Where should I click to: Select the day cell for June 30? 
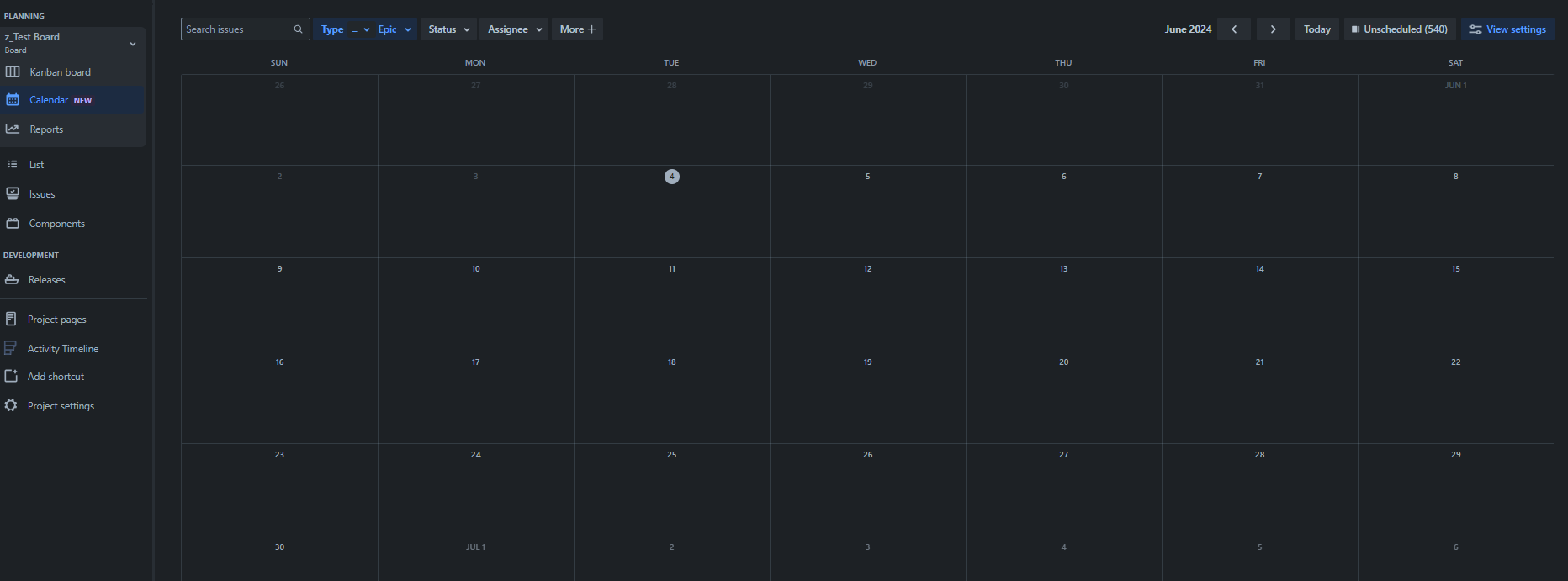(x=279, y=558)
